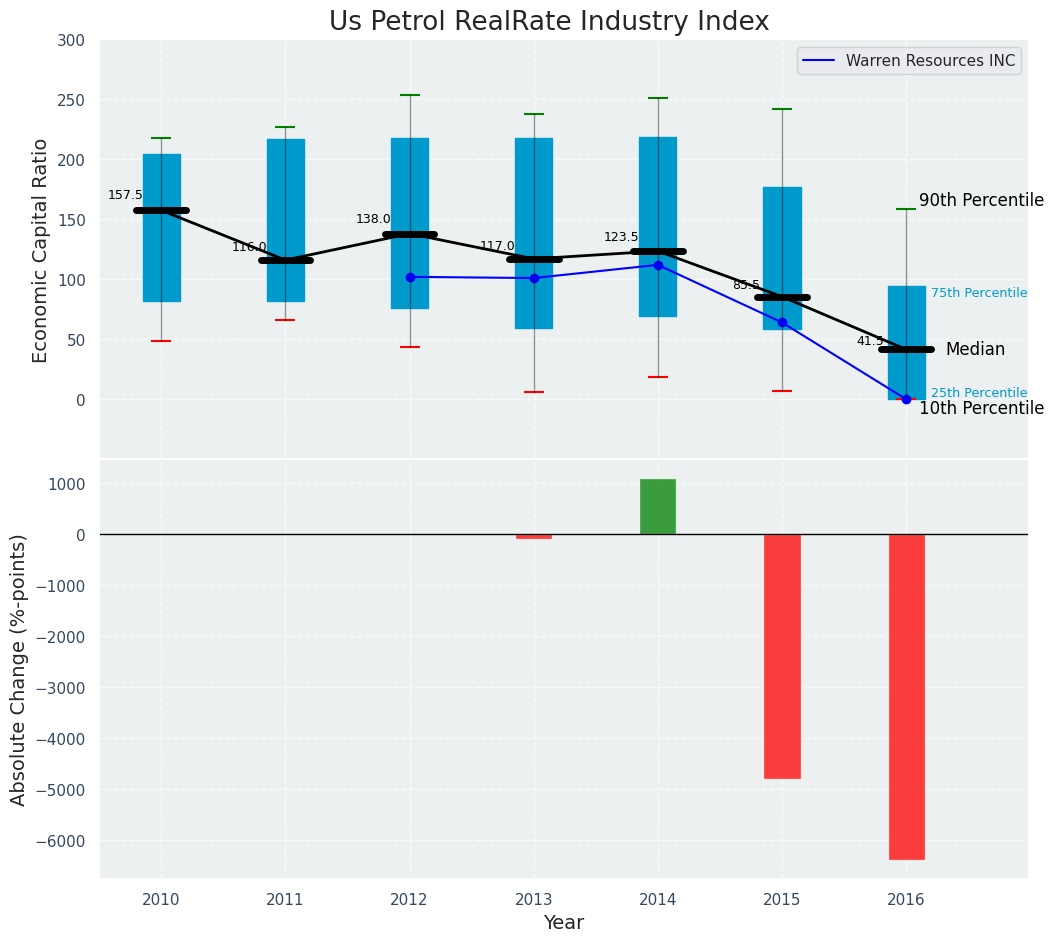1054x942 pixels.
Task: Click Warren Resources blue data point for 2016
Action: [x=906, y=399]
